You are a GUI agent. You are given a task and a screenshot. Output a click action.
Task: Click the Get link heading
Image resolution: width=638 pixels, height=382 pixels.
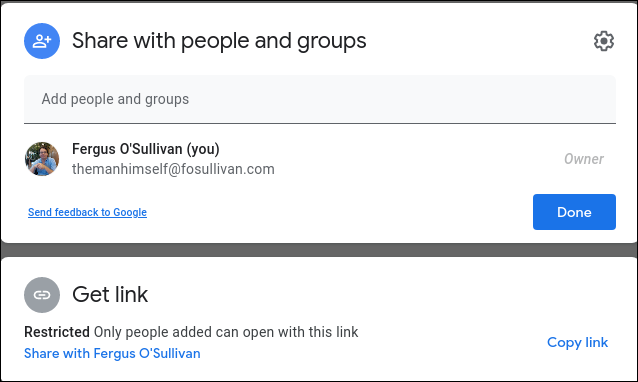click(110, 295)
